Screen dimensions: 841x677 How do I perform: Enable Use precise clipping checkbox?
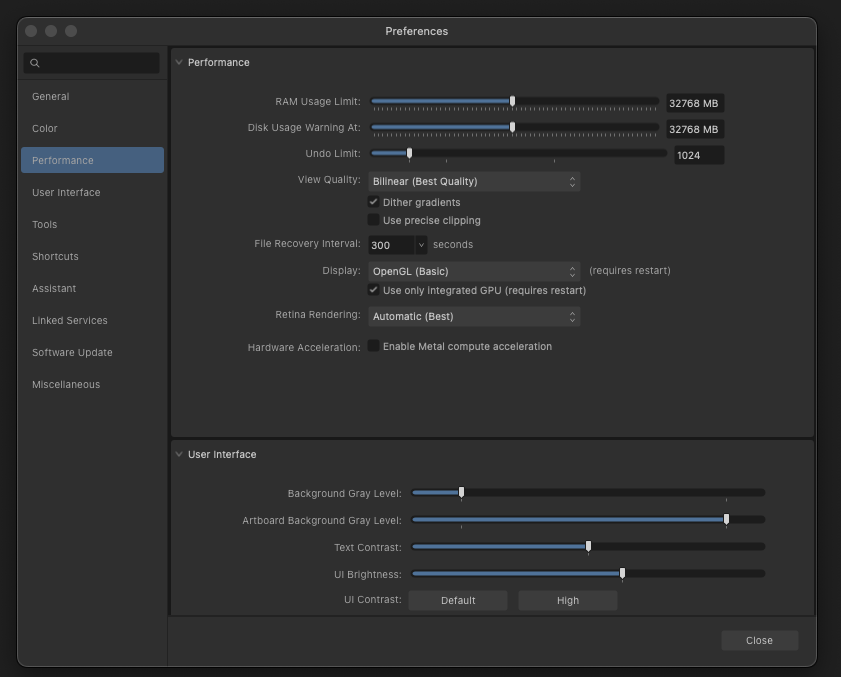click(374, 220)
